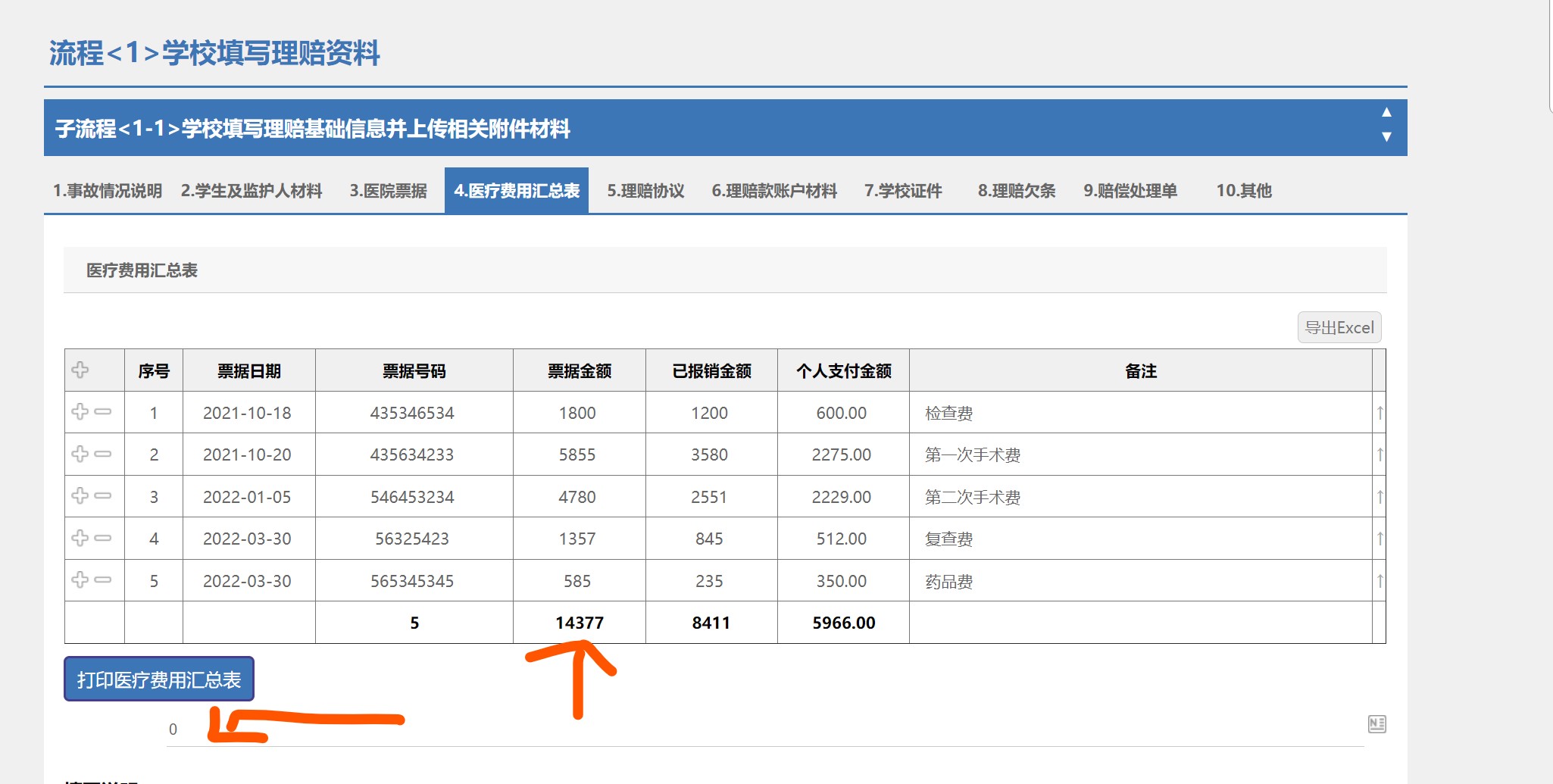Click the up arrow on the 第二次手术费 row
Image resolution: width=1553 pixels, height=784 pixels.
tap(1380, 497)
